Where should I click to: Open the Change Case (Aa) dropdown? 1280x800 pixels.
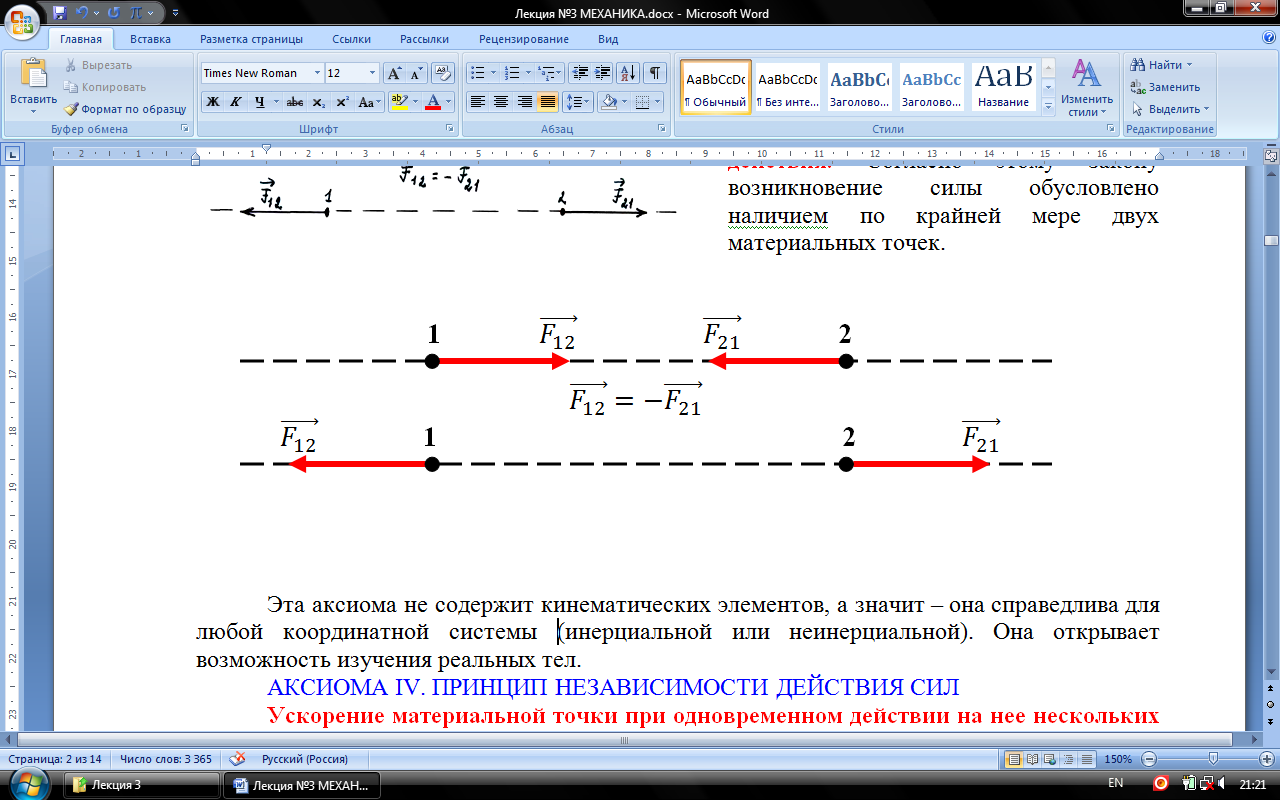click(x=370, y=102)
